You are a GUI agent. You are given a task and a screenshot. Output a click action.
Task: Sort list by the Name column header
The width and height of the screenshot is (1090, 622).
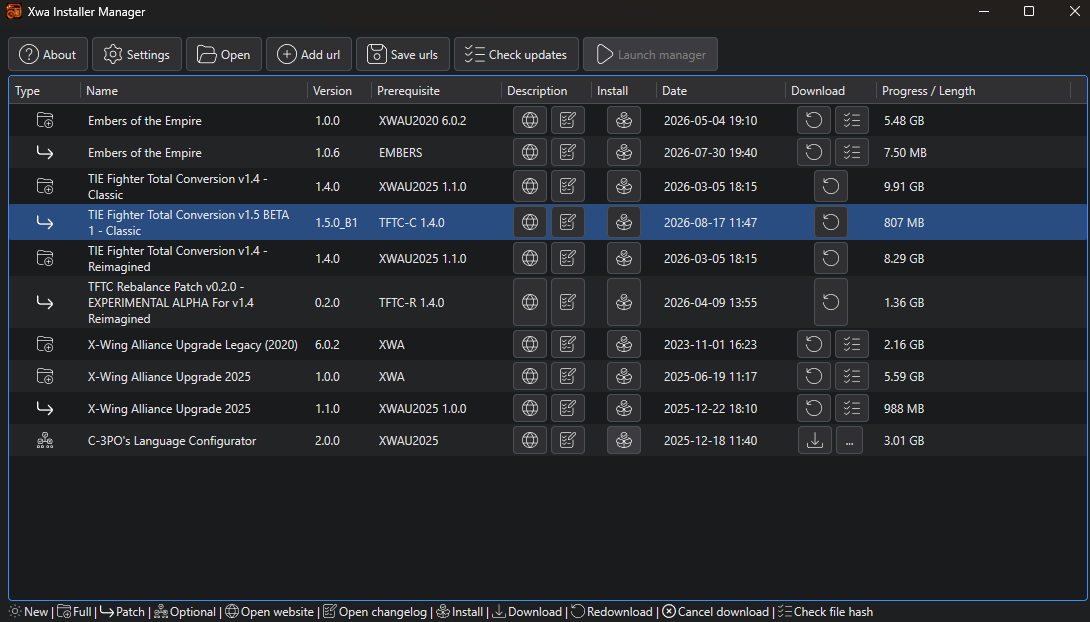pos(194,91)
